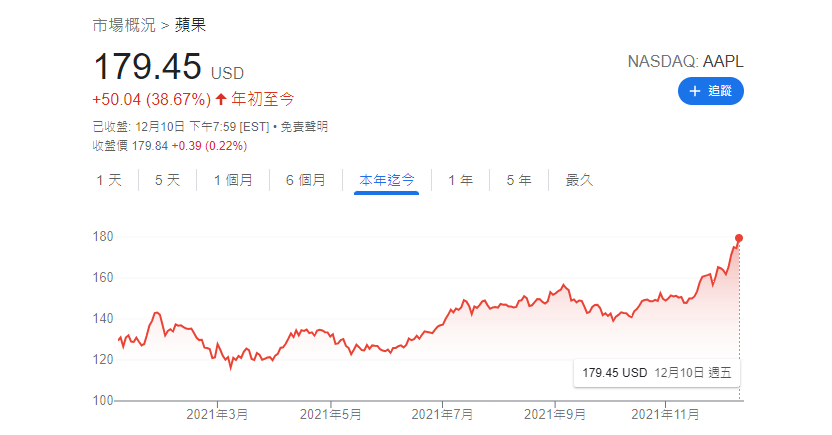This screenshot has width=832, height=435.
Task: Click the 2021年11月 axis label
Action: [x=665, y=414]
